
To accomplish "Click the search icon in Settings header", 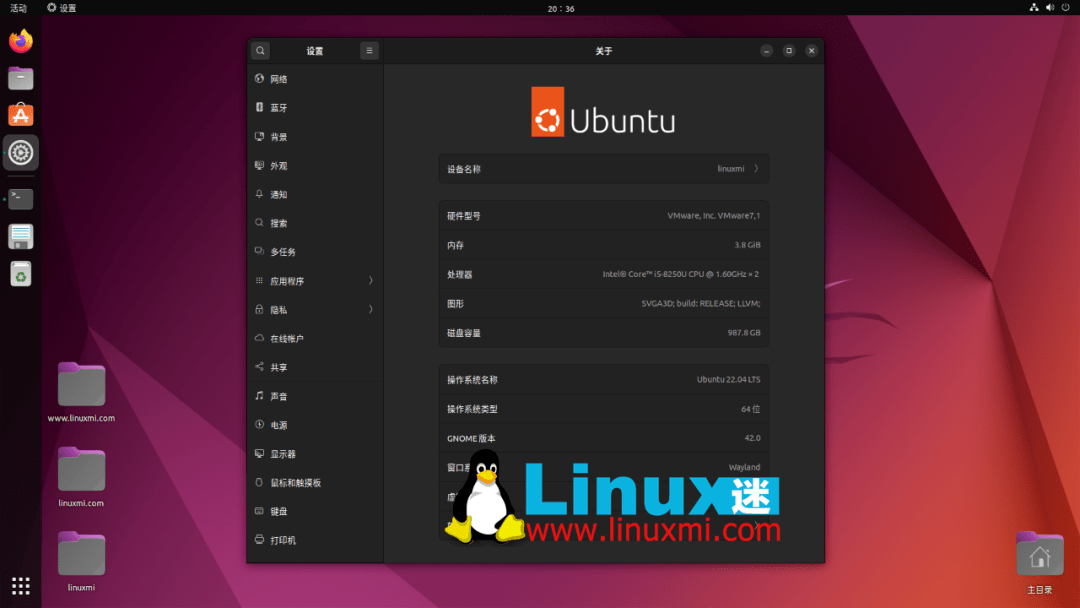I will pos(260,50).
